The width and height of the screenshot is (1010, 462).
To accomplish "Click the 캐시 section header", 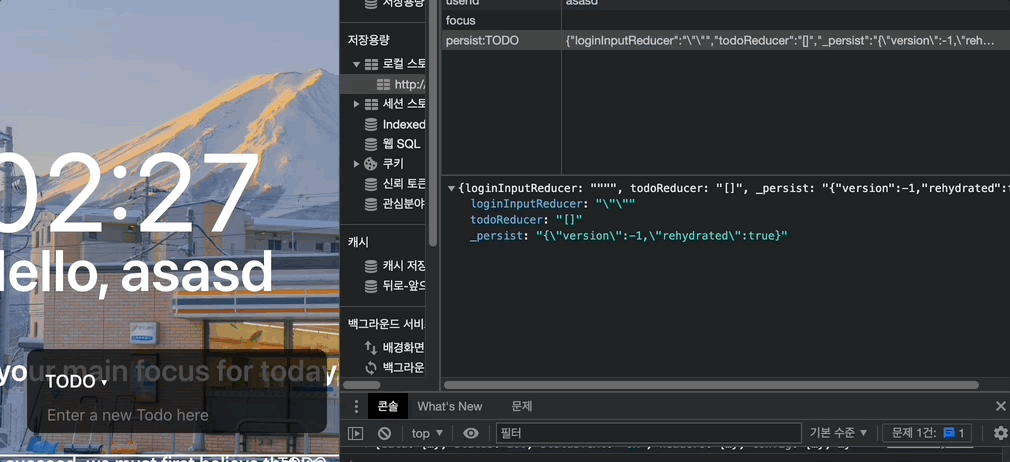I will point(358,242).
